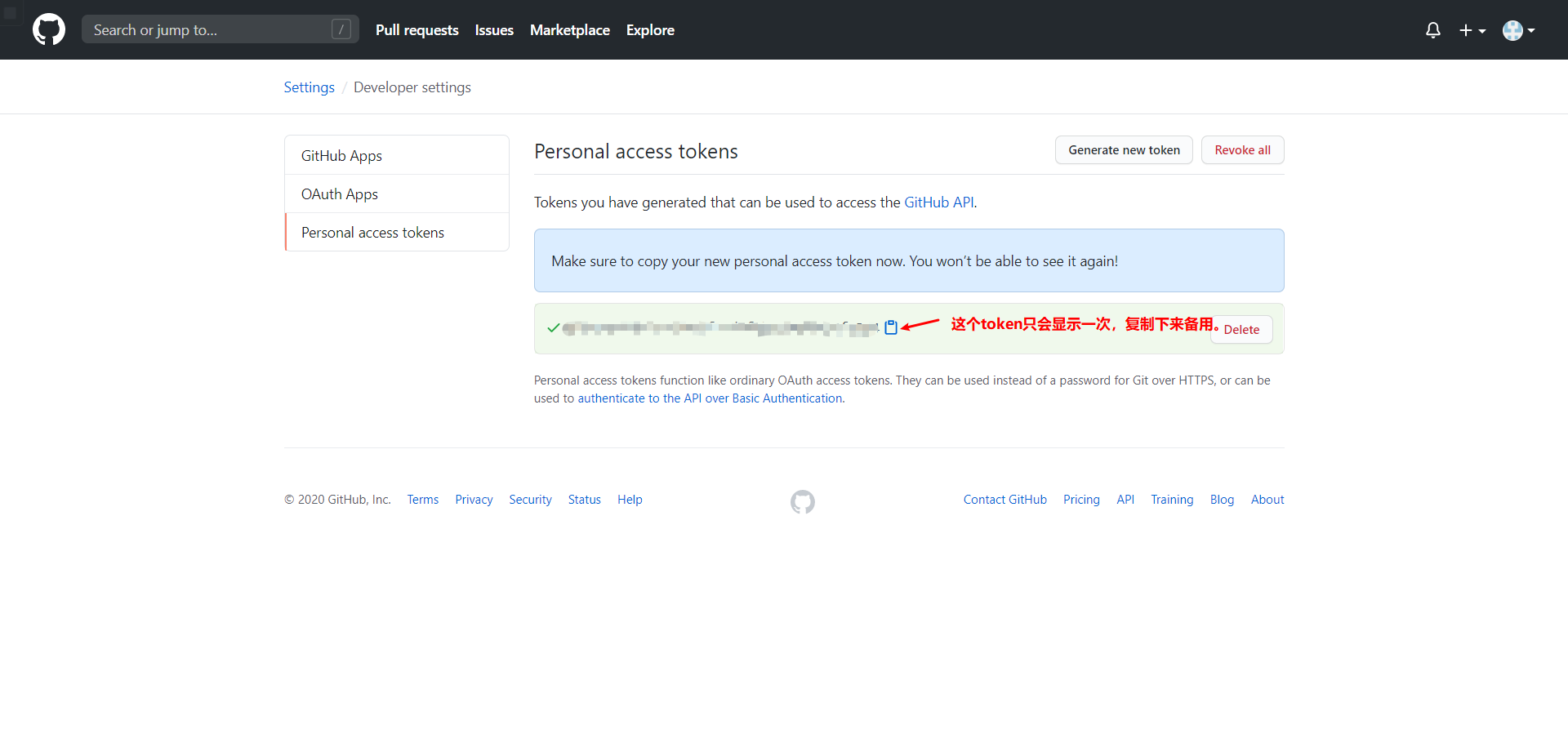Screen dimensions: 1568x734
Task: Open the Basic Authentication API link
Action: tap(710, 398)
